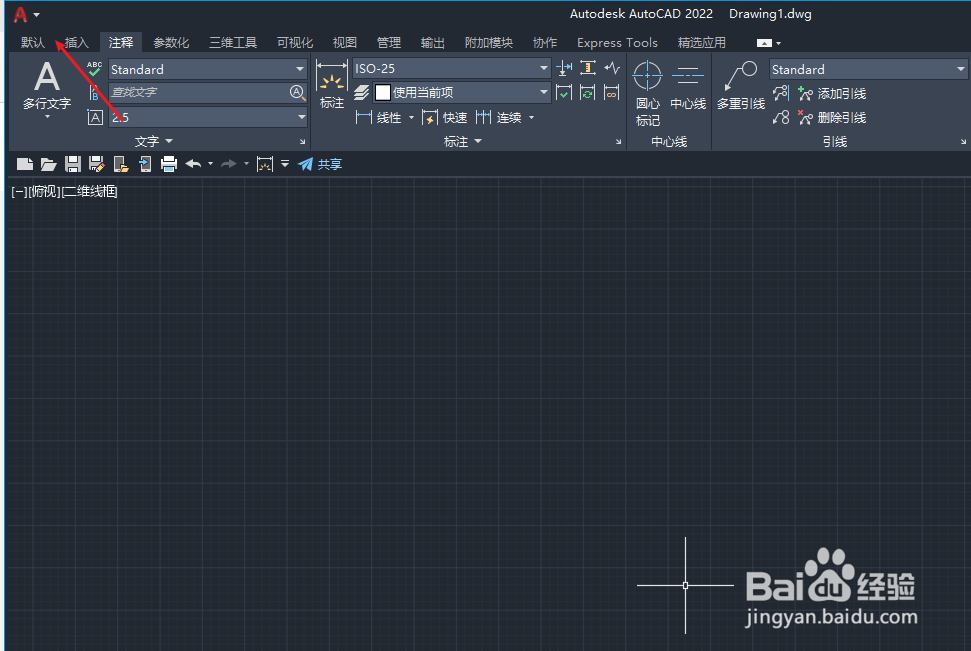
Task: Open the text style Standard dropdown
Action: 208,69
